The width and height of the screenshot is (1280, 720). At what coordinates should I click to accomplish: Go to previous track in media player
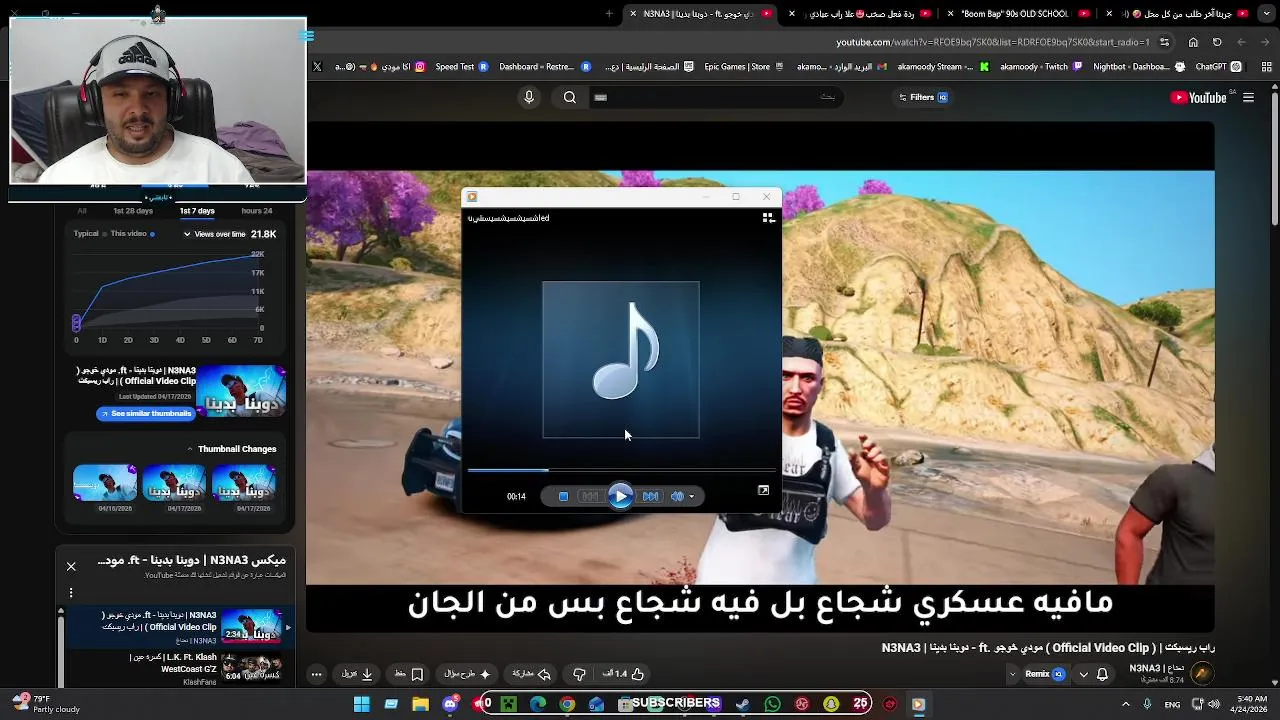590,496
